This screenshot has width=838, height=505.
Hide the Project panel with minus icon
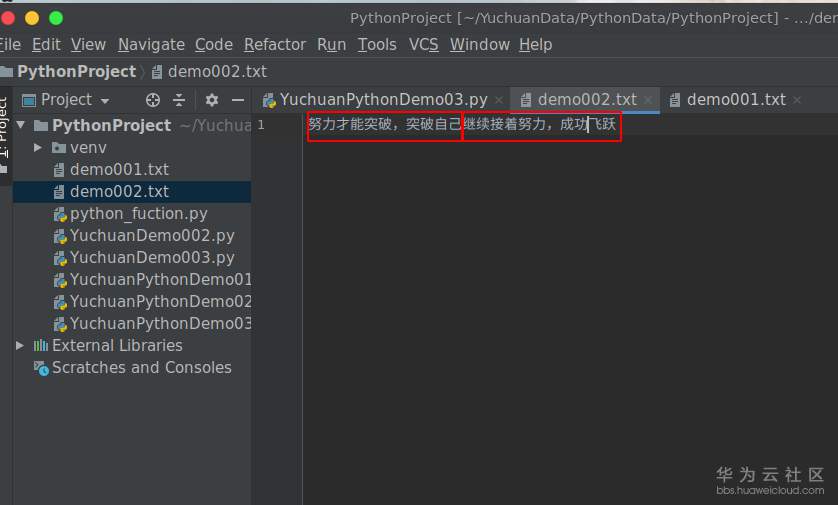pos(238,100)
